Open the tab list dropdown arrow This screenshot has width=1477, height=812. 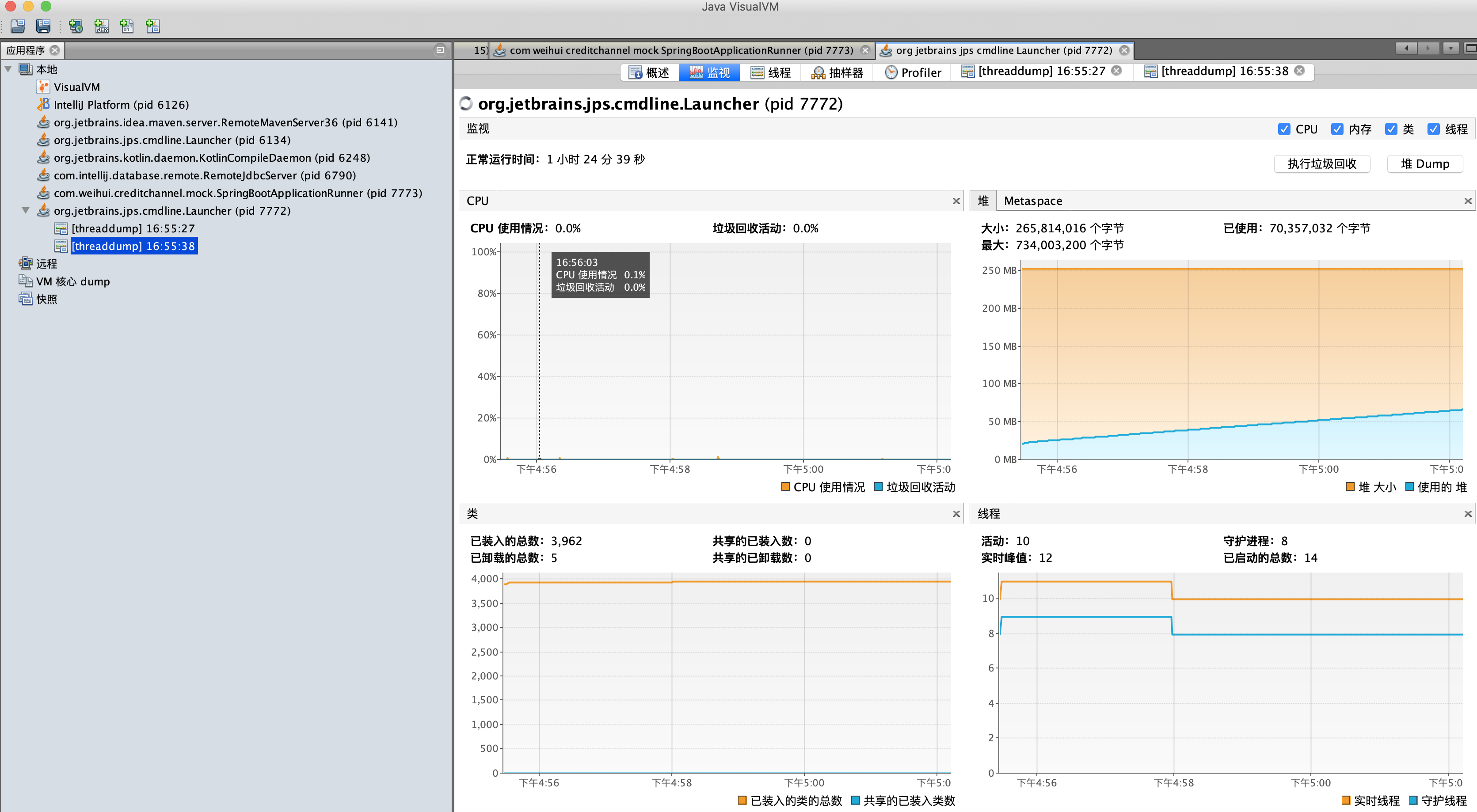tap(1450, 48)
